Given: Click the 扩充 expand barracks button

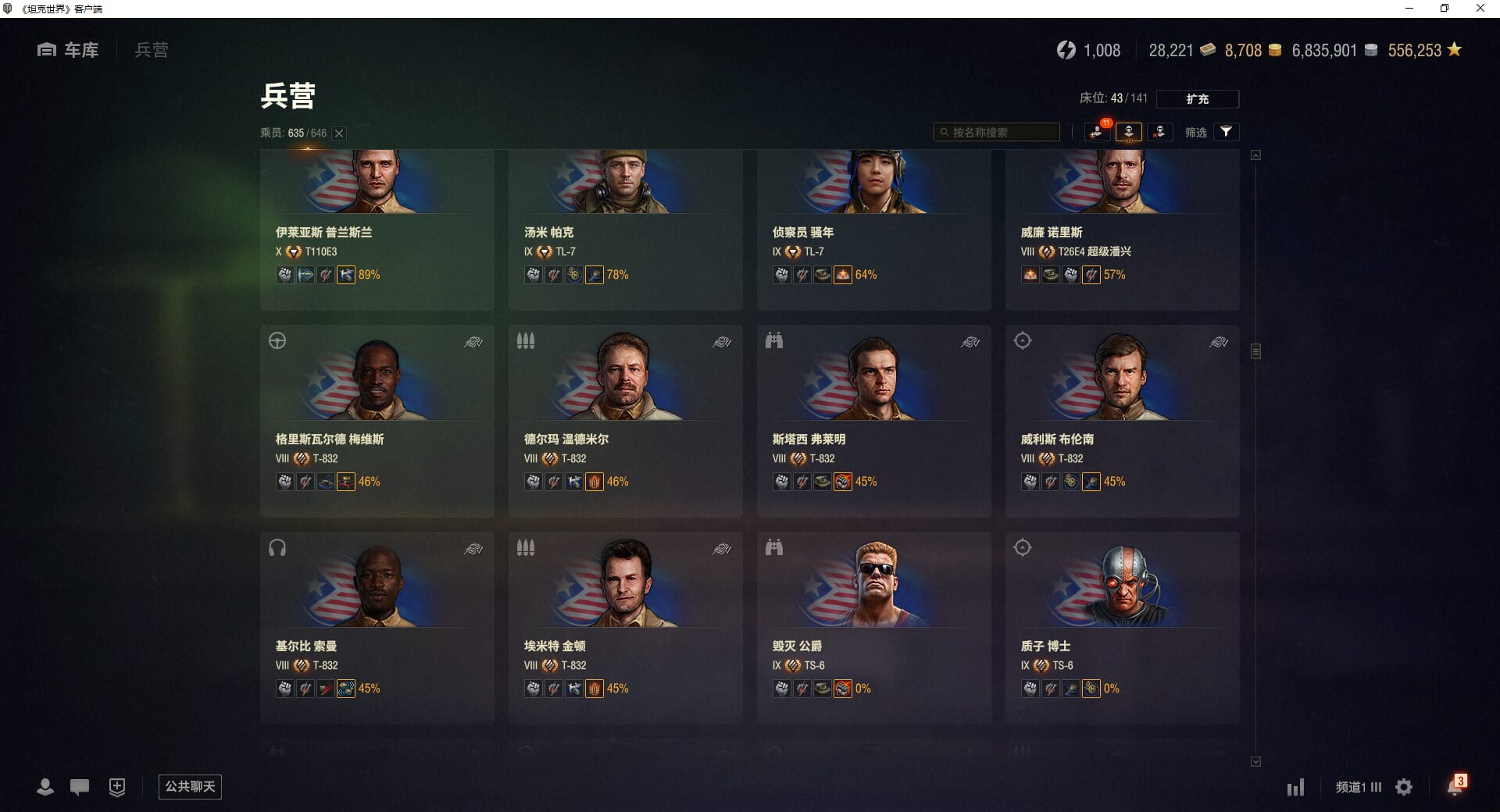Looking at the screenshot, I should coord(1197,99).
